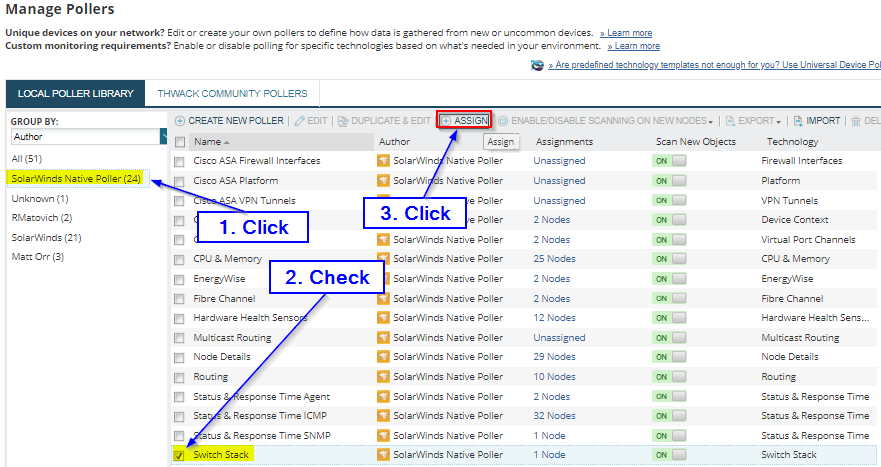
Task: Open the first Learn more link
Action: pyautogui.click(x=626, y=33)
